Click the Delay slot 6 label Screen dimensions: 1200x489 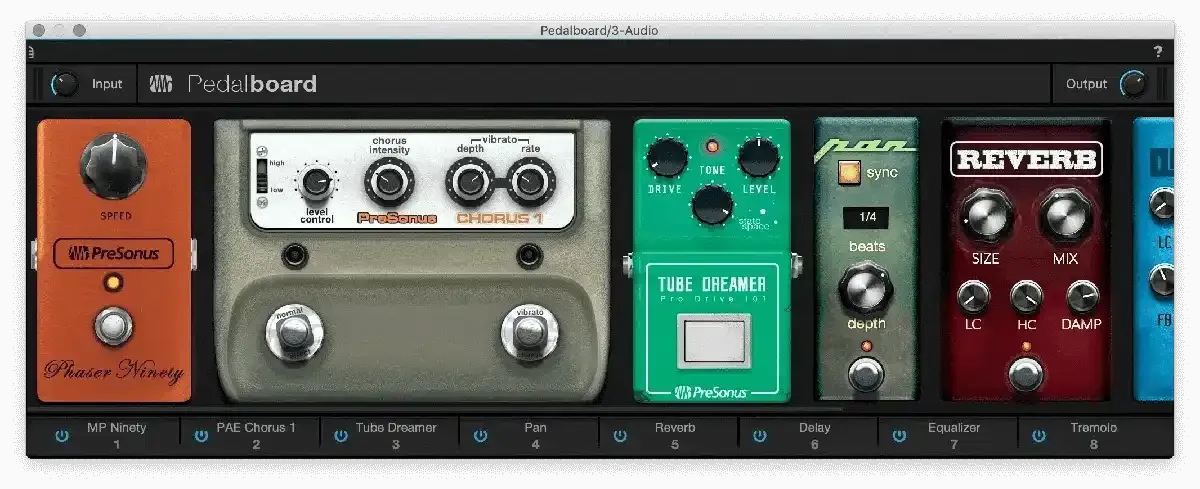(814, 435)
